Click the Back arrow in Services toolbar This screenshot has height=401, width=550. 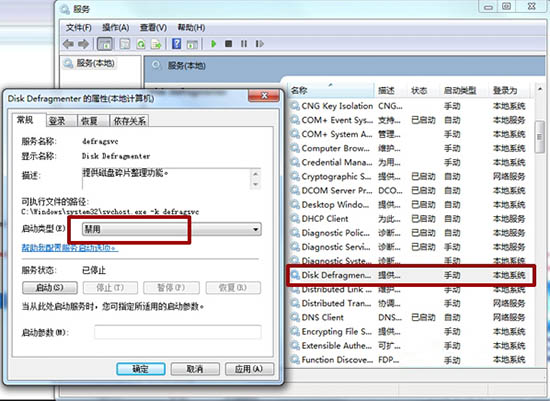tap(68, 44)
